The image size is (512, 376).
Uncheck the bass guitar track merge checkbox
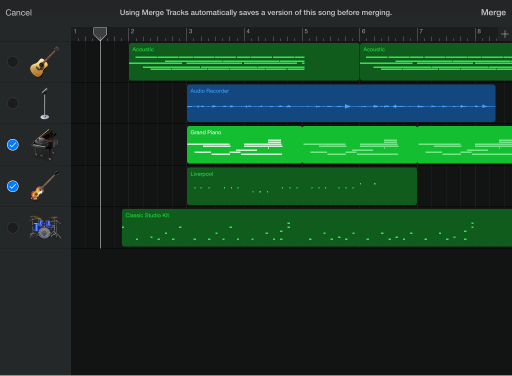13,186
